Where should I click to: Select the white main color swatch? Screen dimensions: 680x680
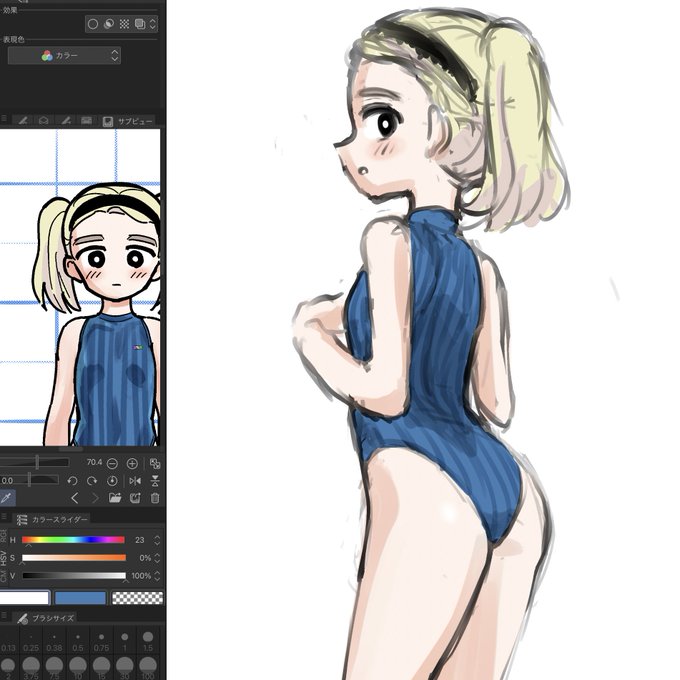(24, 598)
